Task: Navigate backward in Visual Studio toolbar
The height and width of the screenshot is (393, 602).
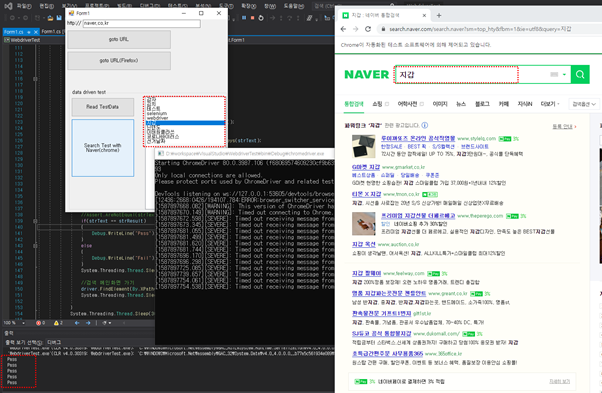Action: click(12, 18)
